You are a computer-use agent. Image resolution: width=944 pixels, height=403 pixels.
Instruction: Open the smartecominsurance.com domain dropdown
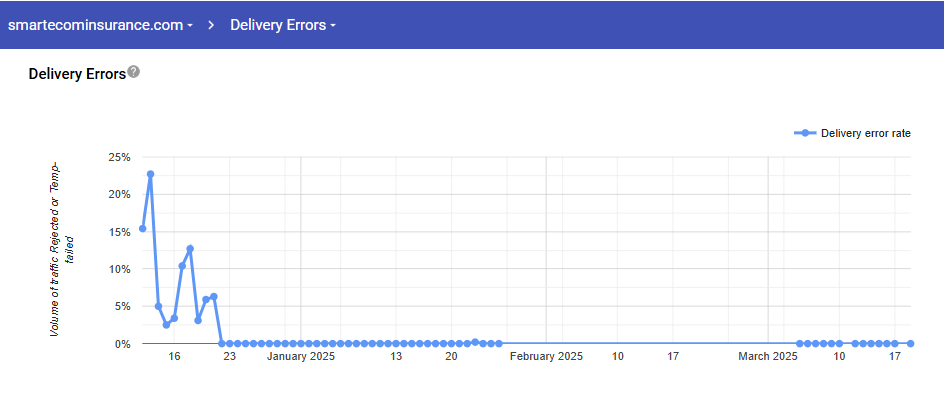100,25
